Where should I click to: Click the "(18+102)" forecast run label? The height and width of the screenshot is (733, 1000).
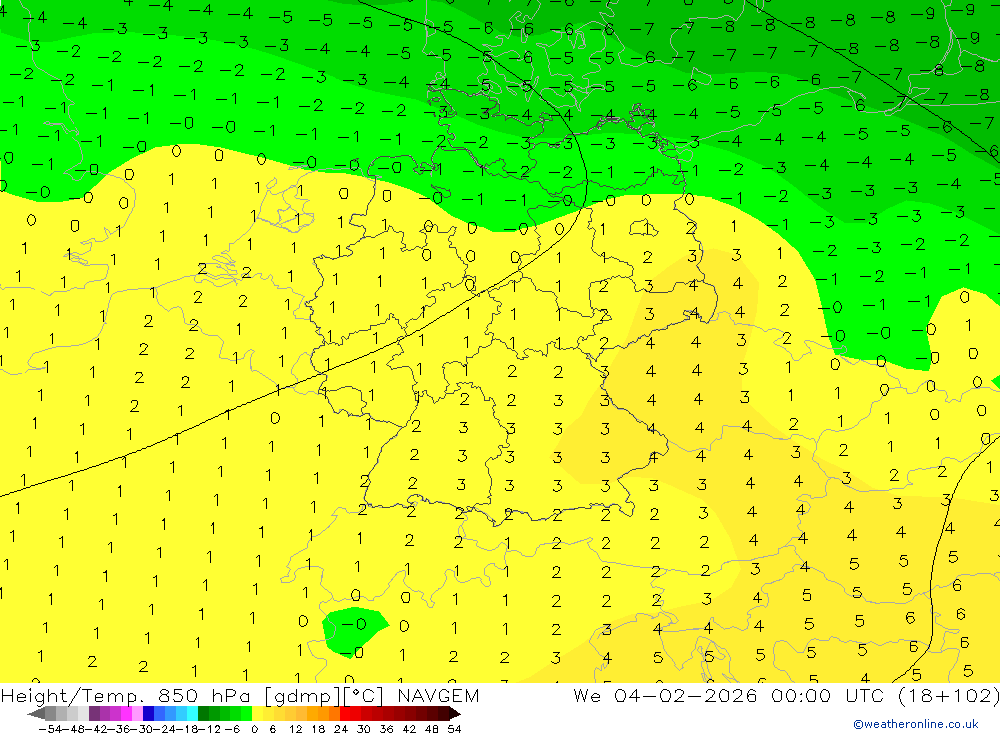coord(949,695)
